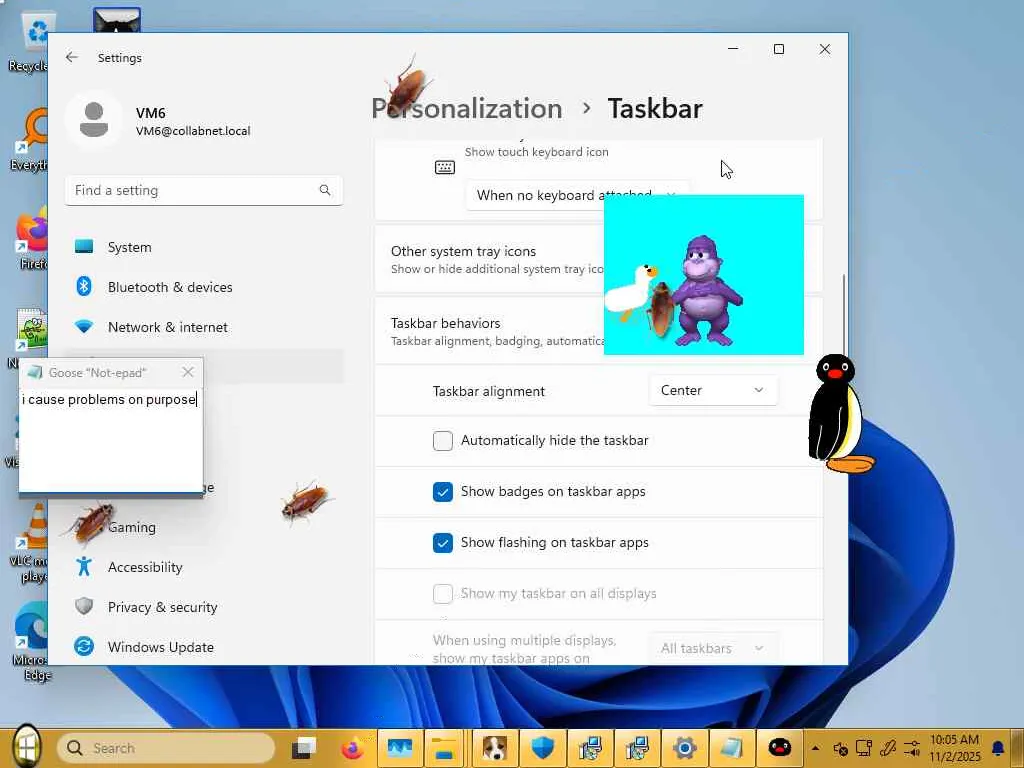The width and height of the screenshot is (1024, 768).
Task: Launch Firefox from the taskbar
Action: click(352, 748)
